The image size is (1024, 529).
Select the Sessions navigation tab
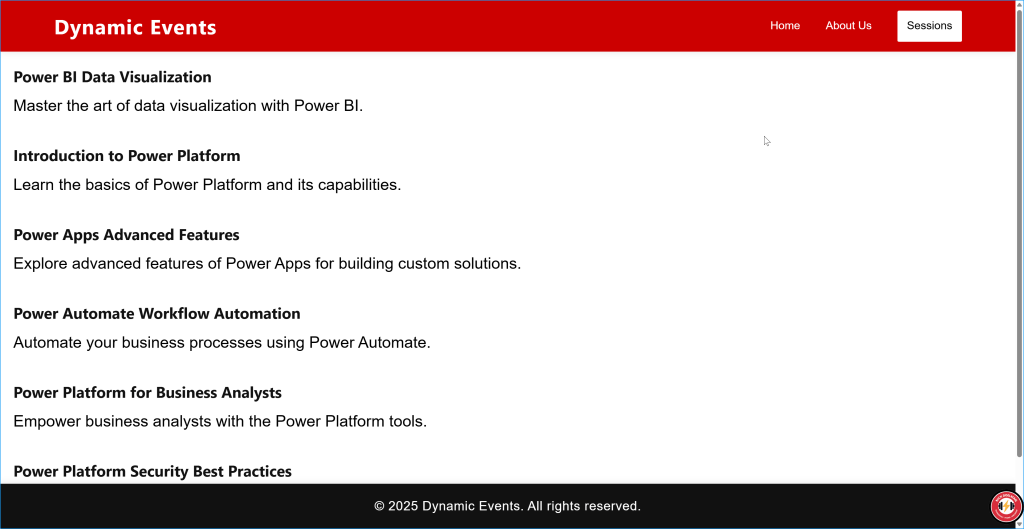click(x=929, y=26)
